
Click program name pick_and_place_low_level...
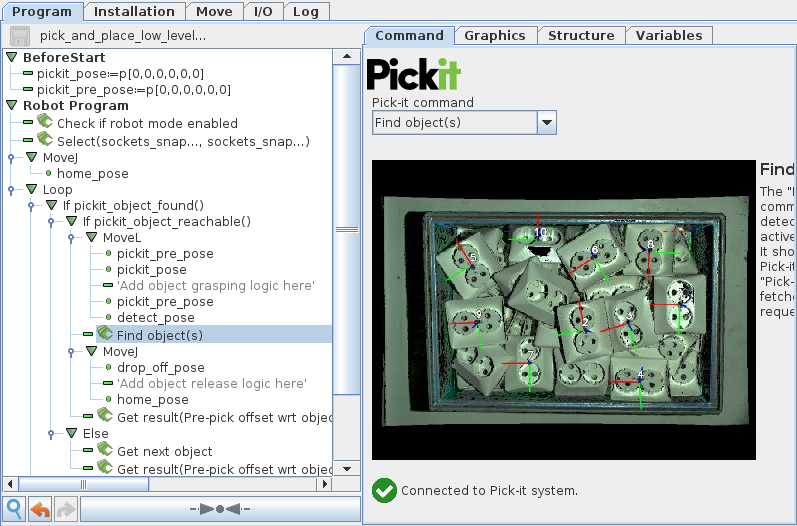(123, 36)
